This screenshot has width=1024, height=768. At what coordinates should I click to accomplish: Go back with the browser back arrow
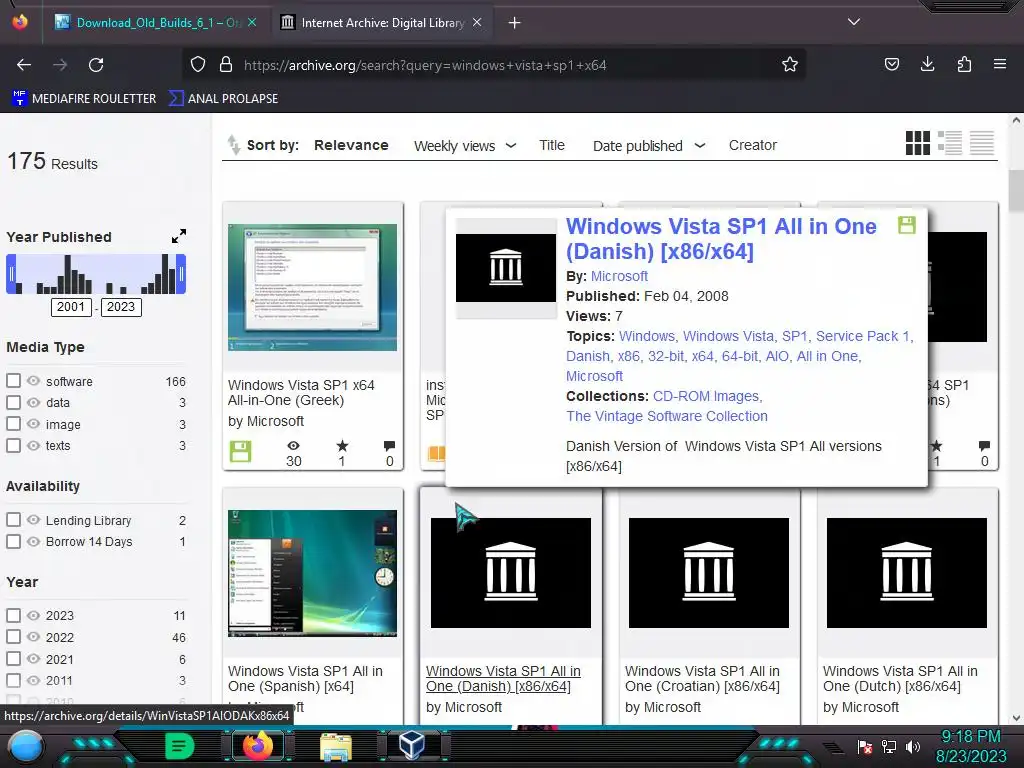[24, 65]
